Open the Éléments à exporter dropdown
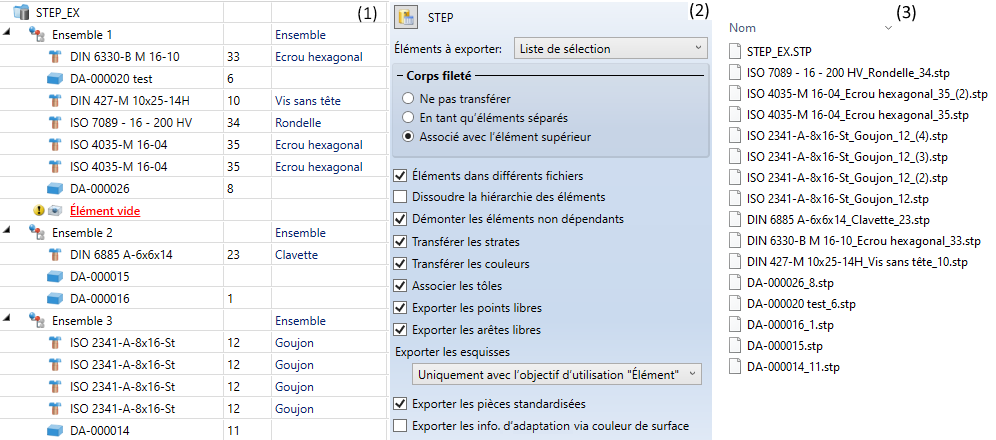The width and height of the screenshot is (996, 440). (x=610, y=48)
